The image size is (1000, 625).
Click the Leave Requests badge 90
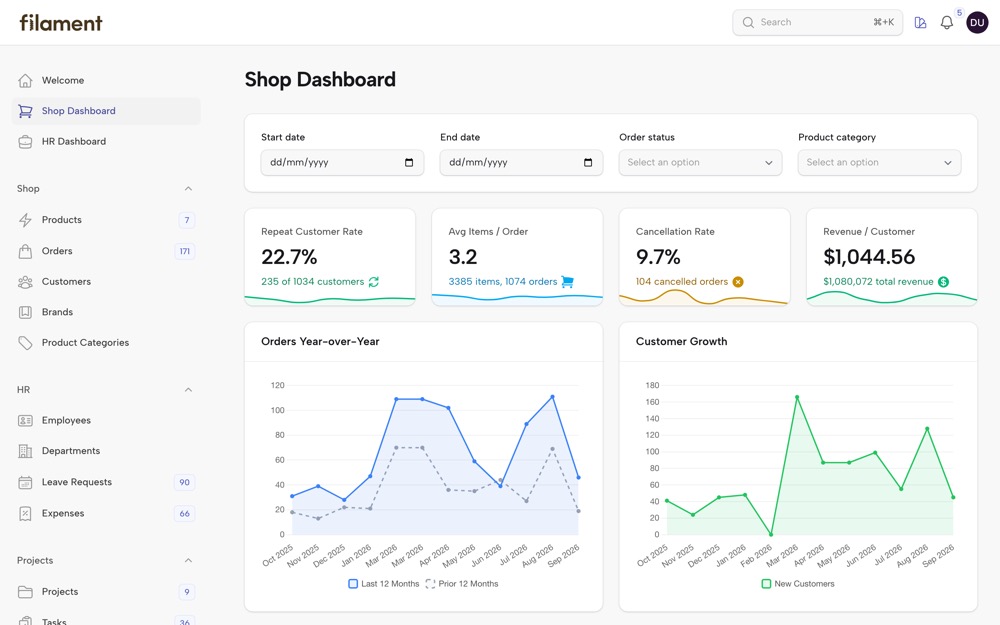click(184, 482)
